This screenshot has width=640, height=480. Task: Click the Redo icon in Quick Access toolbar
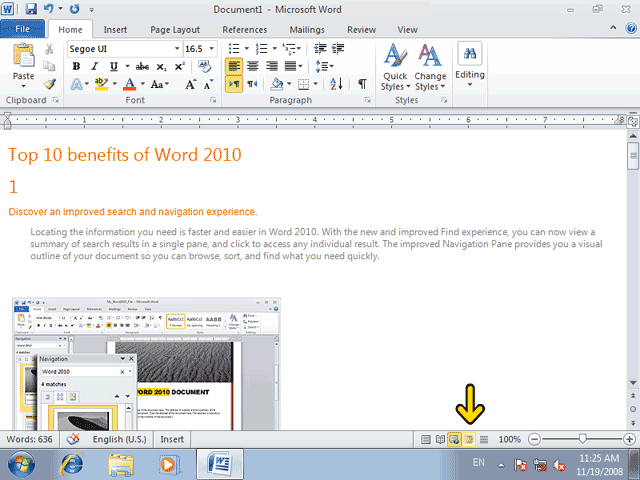(x=74, y=9)
